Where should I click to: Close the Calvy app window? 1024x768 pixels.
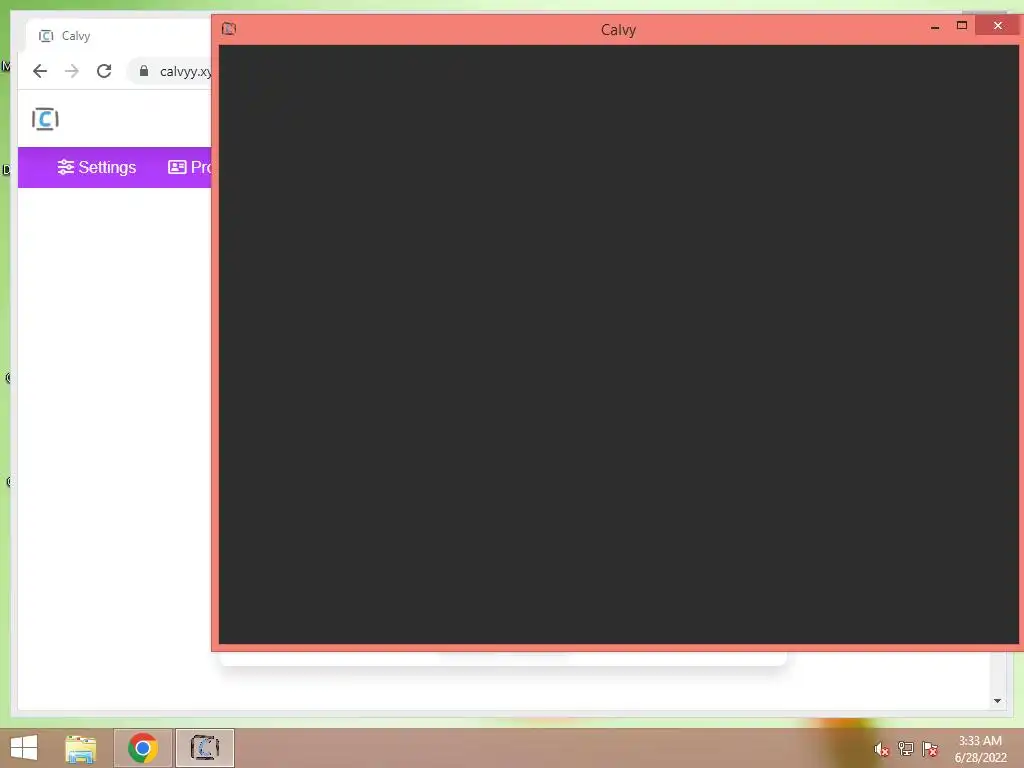998,25
